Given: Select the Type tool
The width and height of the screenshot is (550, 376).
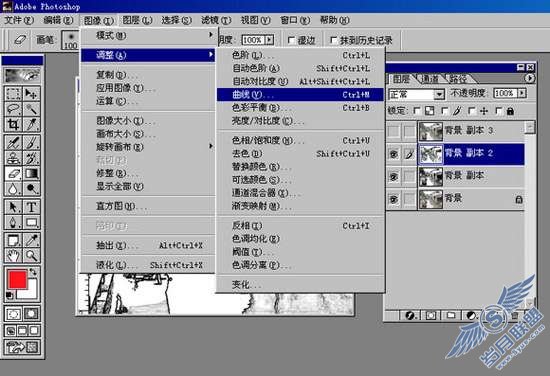Looking at the screenshot, I should pos(32,207).
